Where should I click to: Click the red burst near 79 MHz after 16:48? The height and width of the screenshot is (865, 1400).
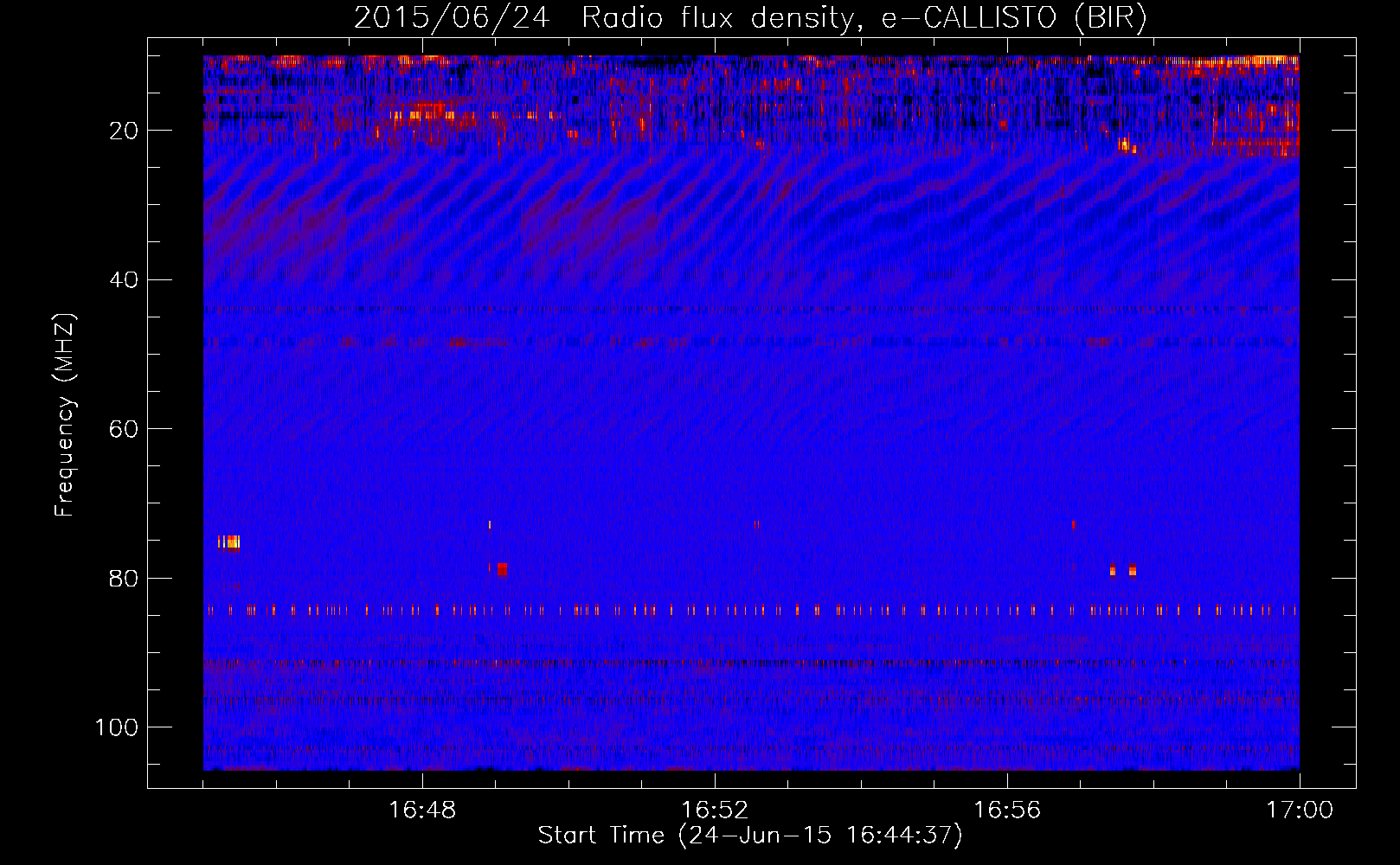click(x=502, y=569)
